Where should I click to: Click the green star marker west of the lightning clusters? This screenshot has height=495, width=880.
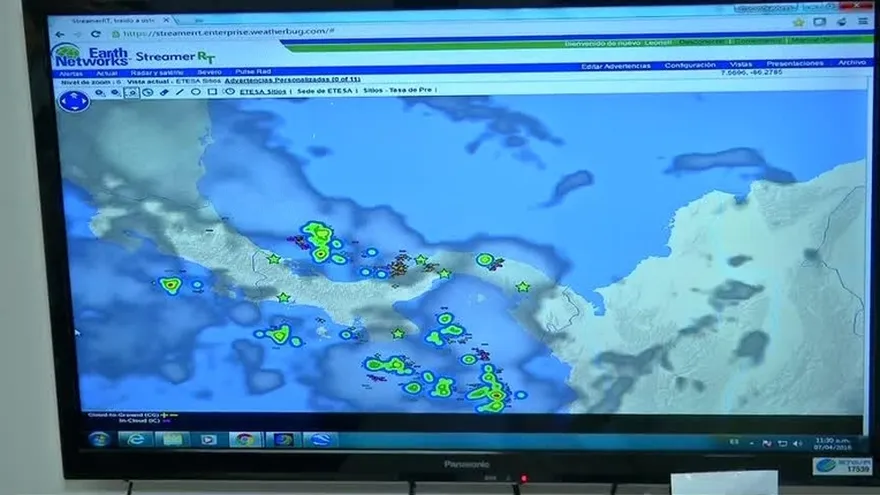coord(274,259)
